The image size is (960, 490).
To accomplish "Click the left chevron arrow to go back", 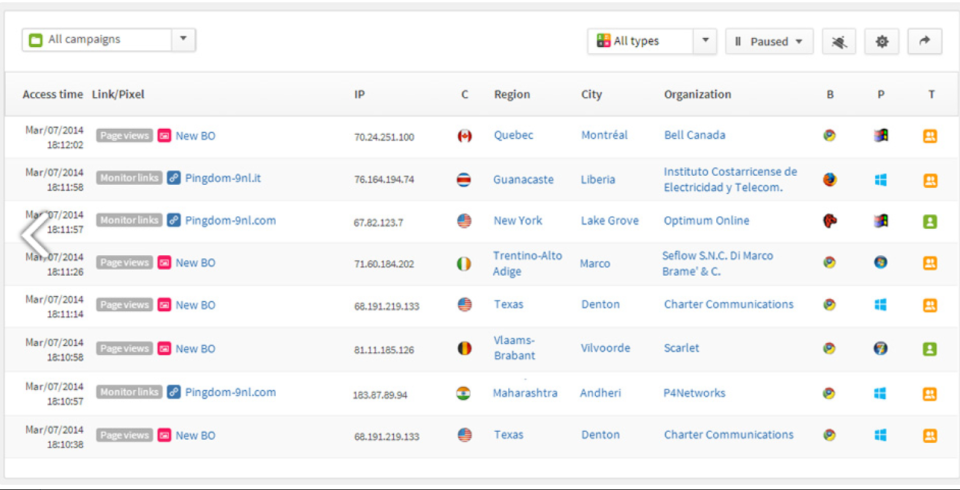I will 35,235.
